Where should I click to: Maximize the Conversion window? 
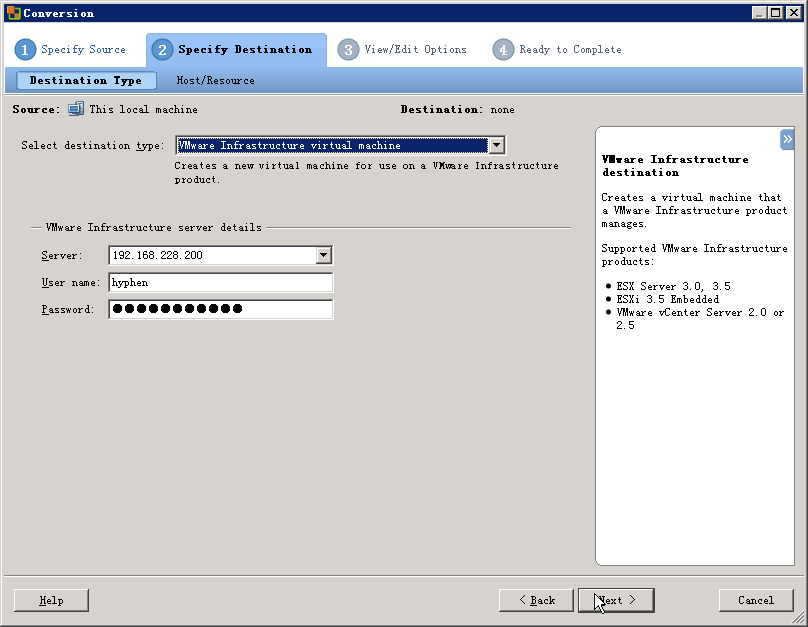point(776,13)
